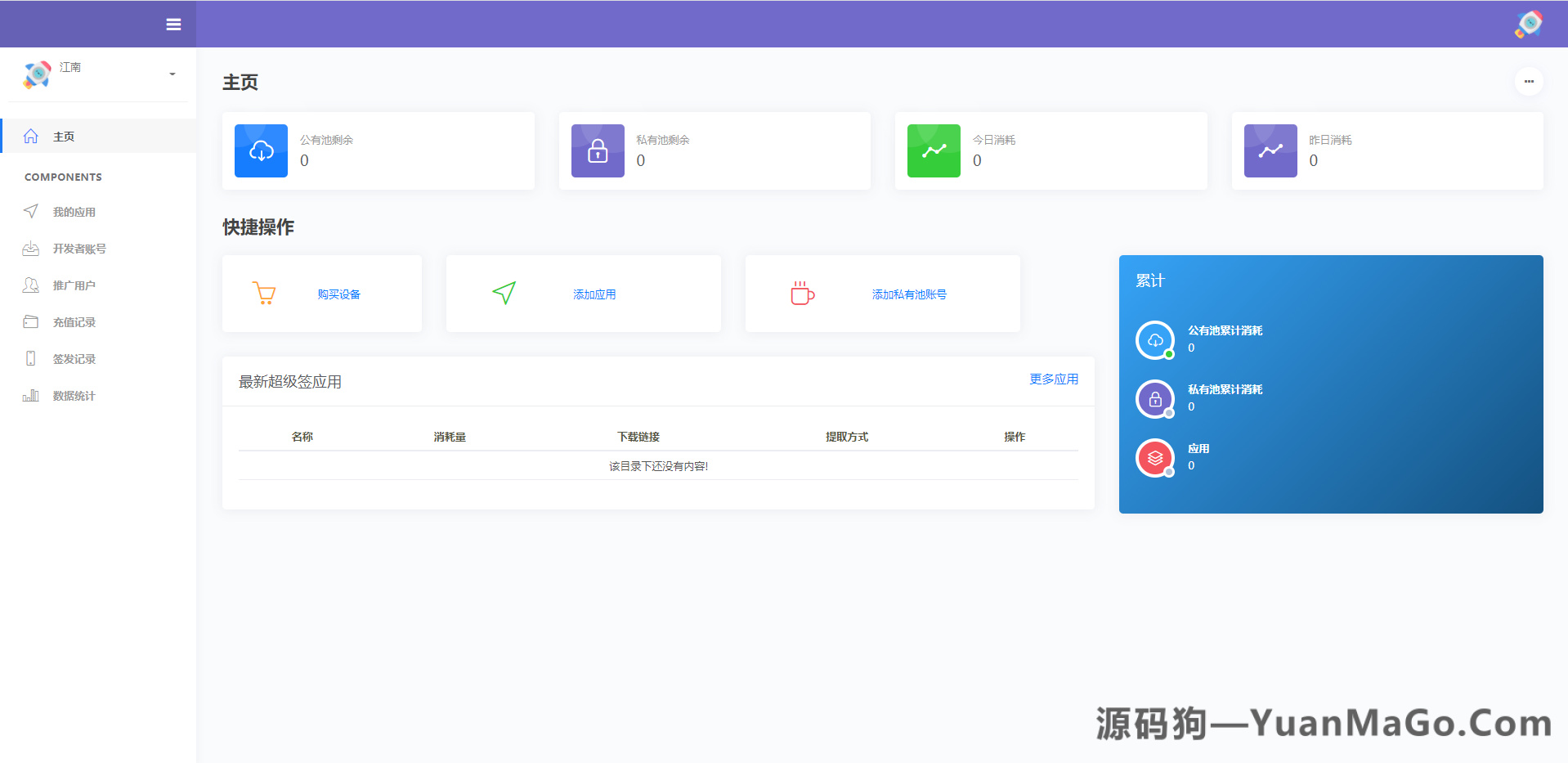Open the hamburger menu on the sidebar header
The height and width of the screenshot is (763, 1568).
[x=173, y=24]
